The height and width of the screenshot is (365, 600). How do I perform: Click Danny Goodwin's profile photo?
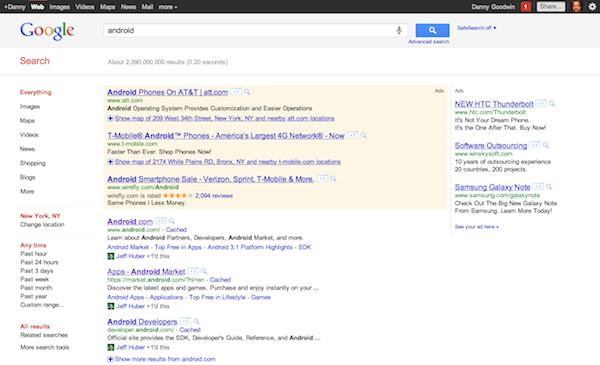pyautogui.click(x=577, y=7)
